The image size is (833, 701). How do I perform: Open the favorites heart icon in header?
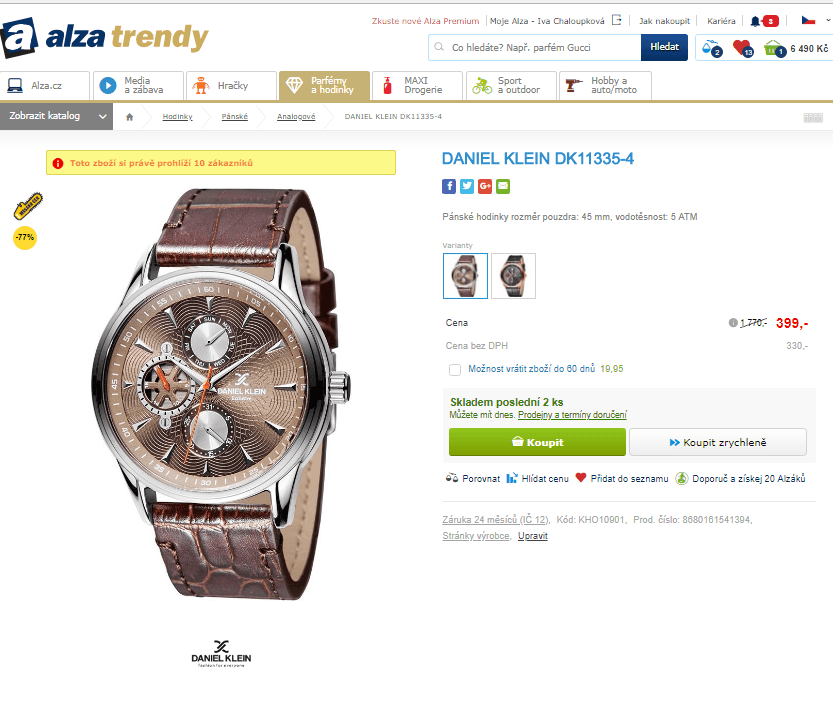(742, 48)
